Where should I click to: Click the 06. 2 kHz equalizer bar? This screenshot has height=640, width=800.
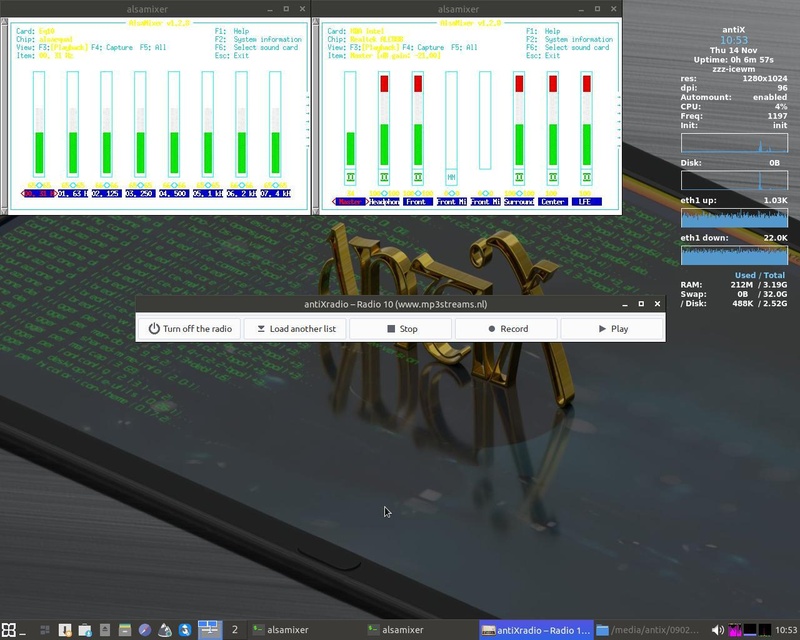click(241, 124)
